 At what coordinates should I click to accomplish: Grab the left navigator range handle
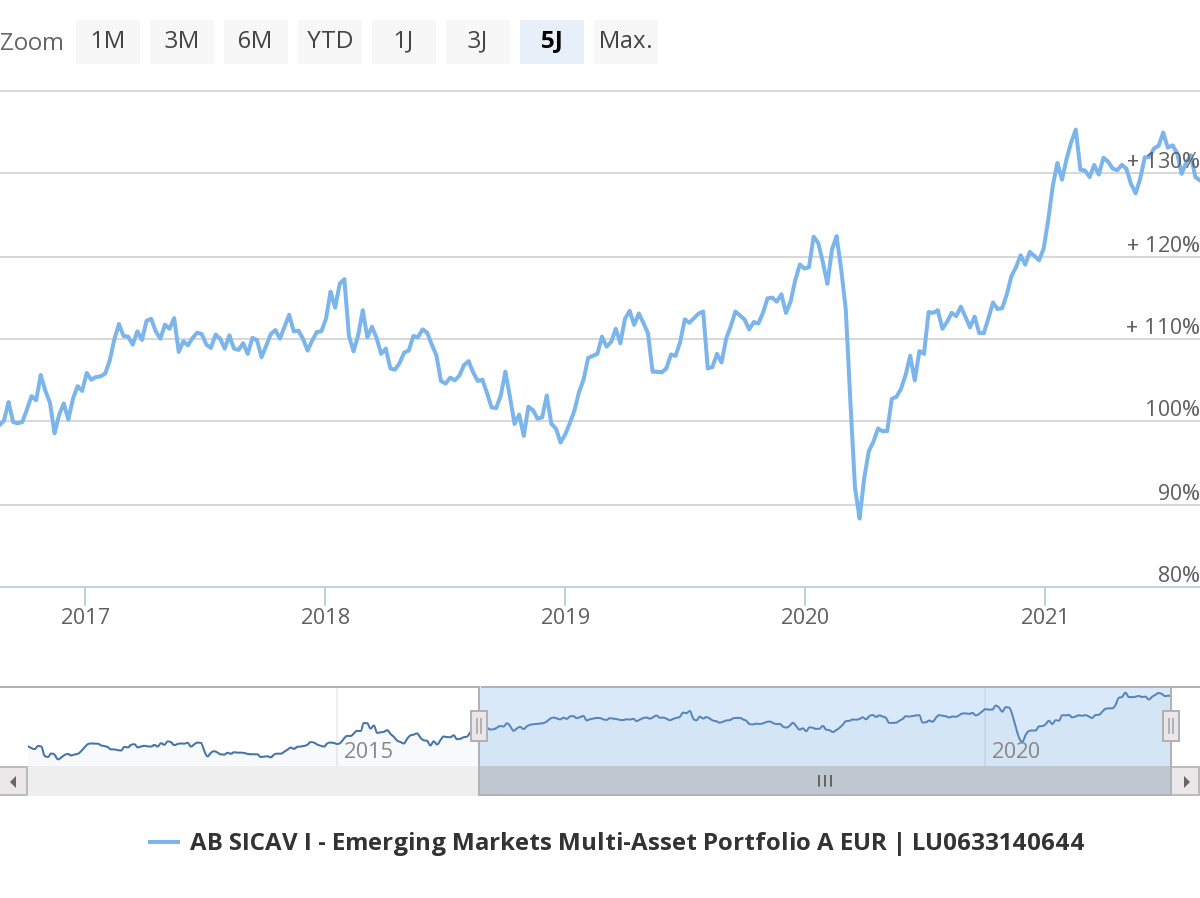[479, 725]
